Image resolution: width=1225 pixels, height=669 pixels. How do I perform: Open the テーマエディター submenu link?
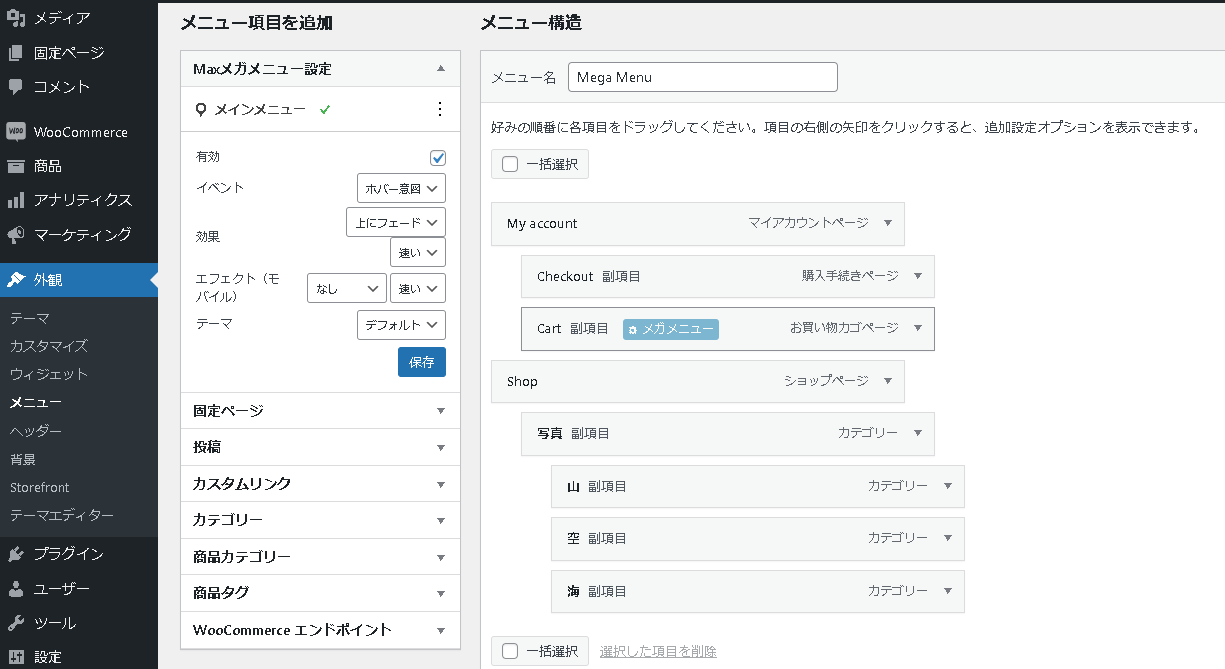[62, 515]
